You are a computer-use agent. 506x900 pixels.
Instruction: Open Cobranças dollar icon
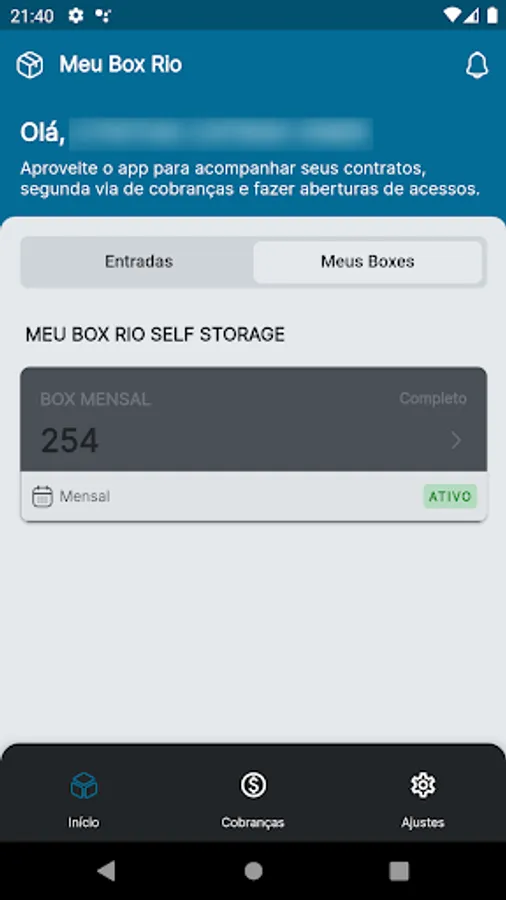[x=253, y=785]
